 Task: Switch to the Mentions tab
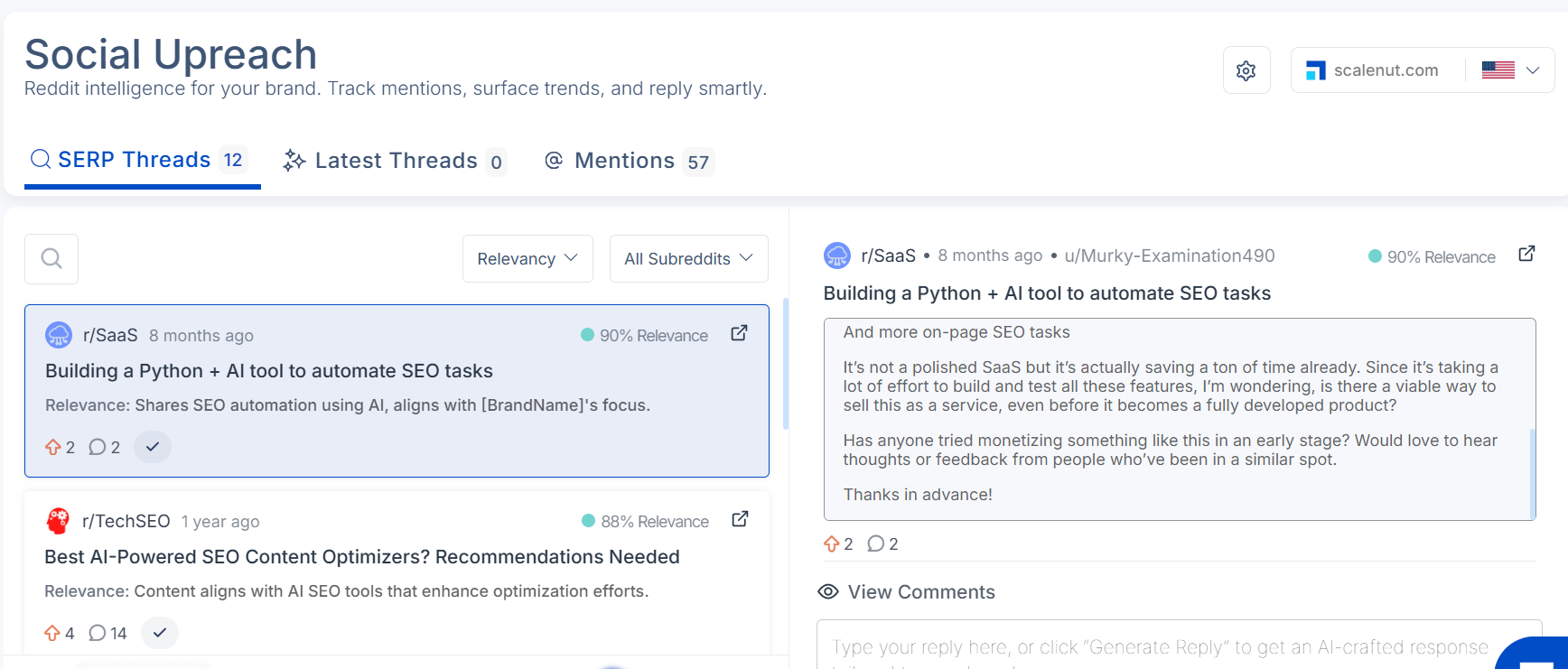628,161
